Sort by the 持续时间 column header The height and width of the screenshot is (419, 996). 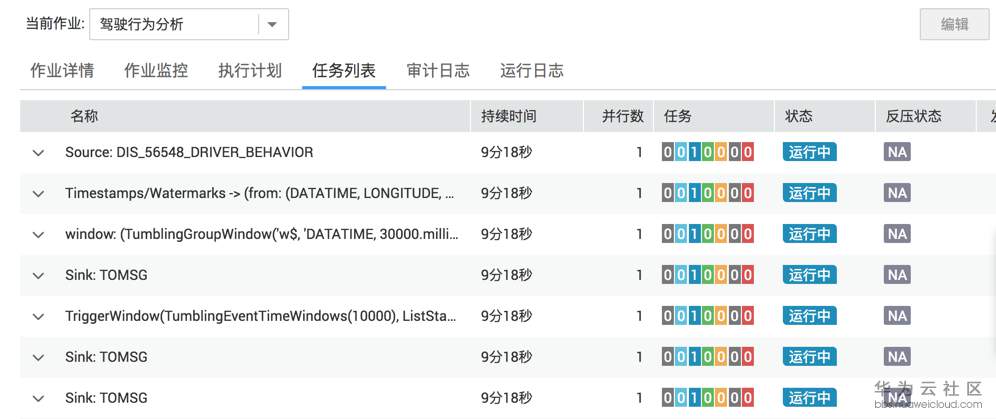508,116
